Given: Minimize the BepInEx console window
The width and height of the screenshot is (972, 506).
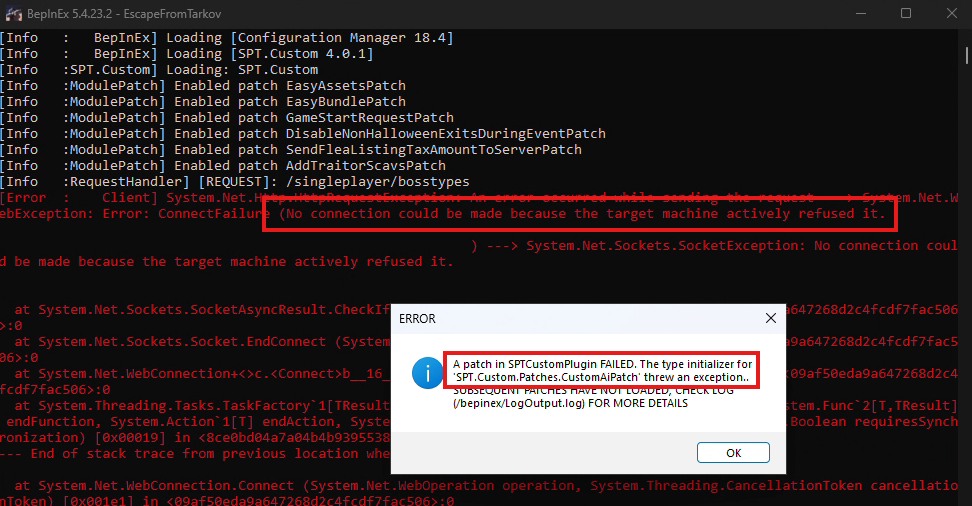Looking at the screenshot, I should (859, 13).
